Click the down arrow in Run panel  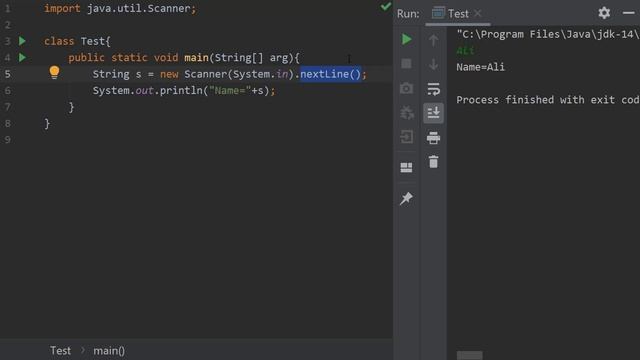pyautogui.click(x=433, y=64)
